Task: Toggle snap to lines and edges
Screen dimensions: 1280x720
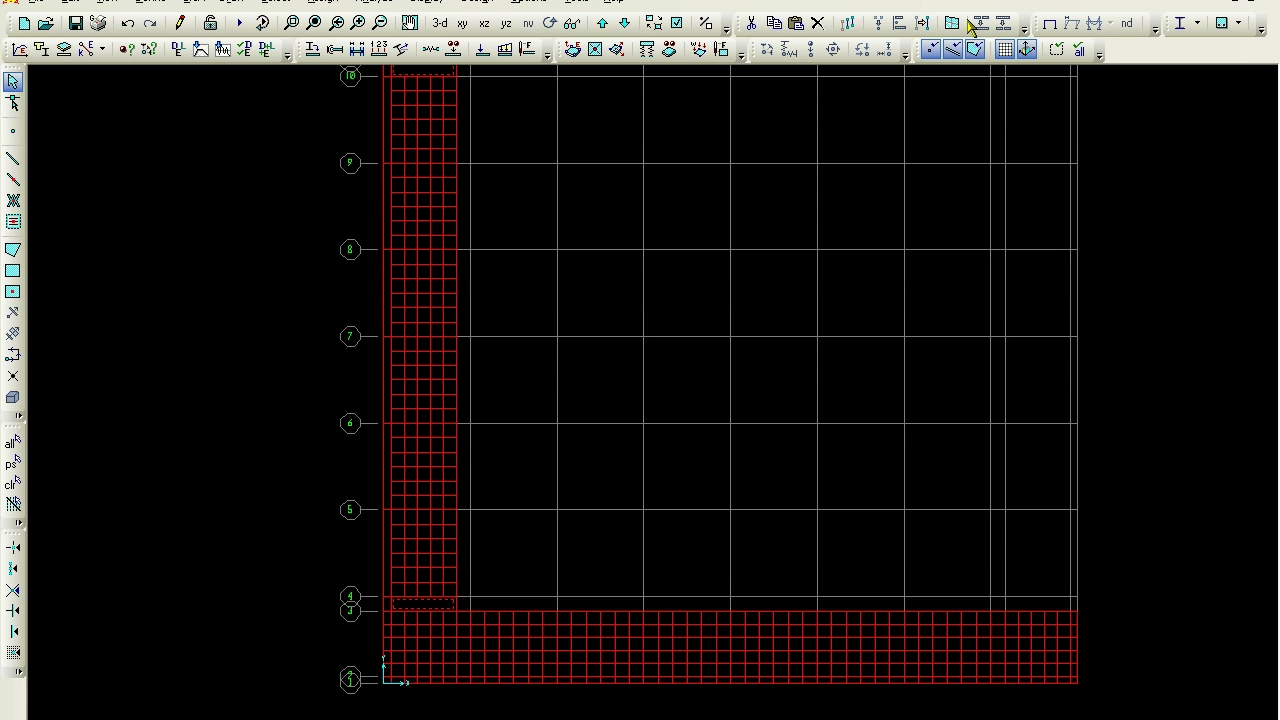Action: click(953, 49)
